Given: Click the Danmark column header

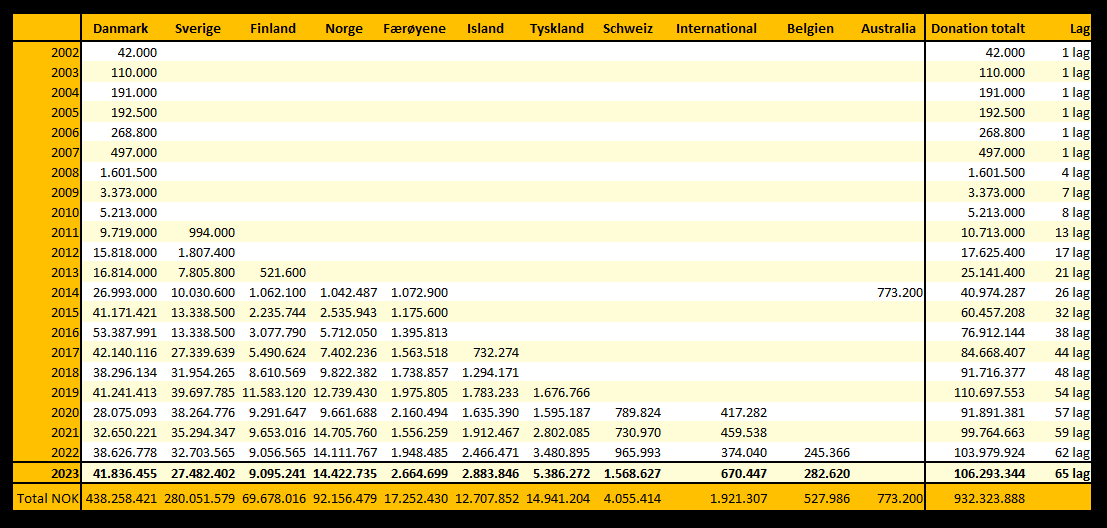Looking at the screenshot, I should [x=120, y=28].
